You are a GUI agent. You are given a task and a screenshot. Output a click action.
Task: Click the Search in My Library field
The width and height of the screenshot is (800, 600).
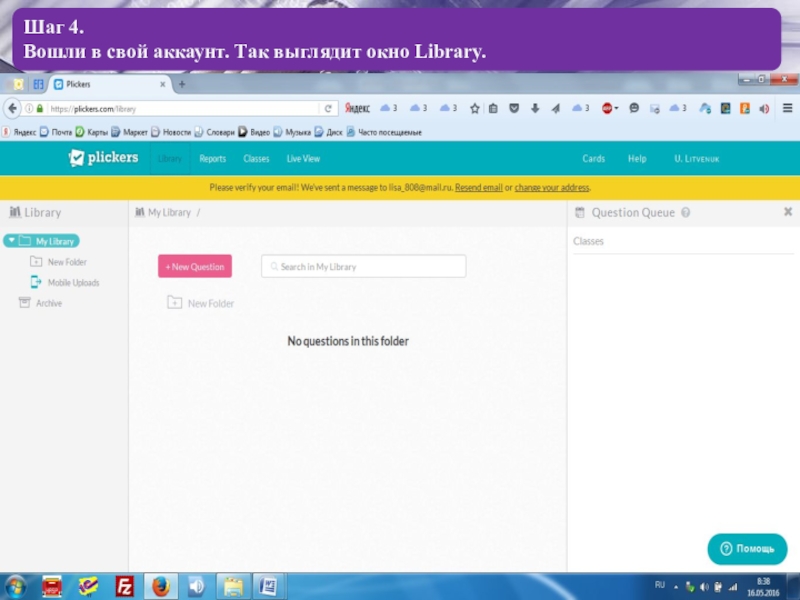[x=363, y=266]
